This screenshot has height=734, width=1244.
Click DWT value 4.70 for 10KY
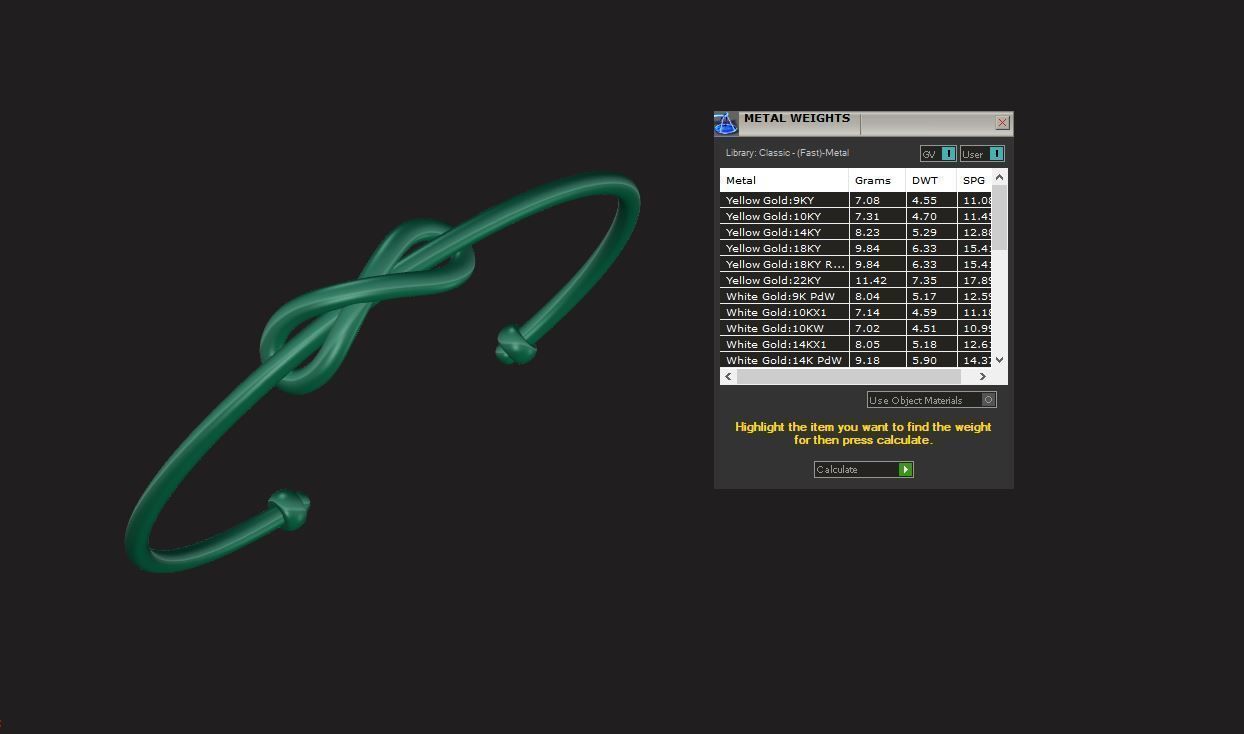924,216
